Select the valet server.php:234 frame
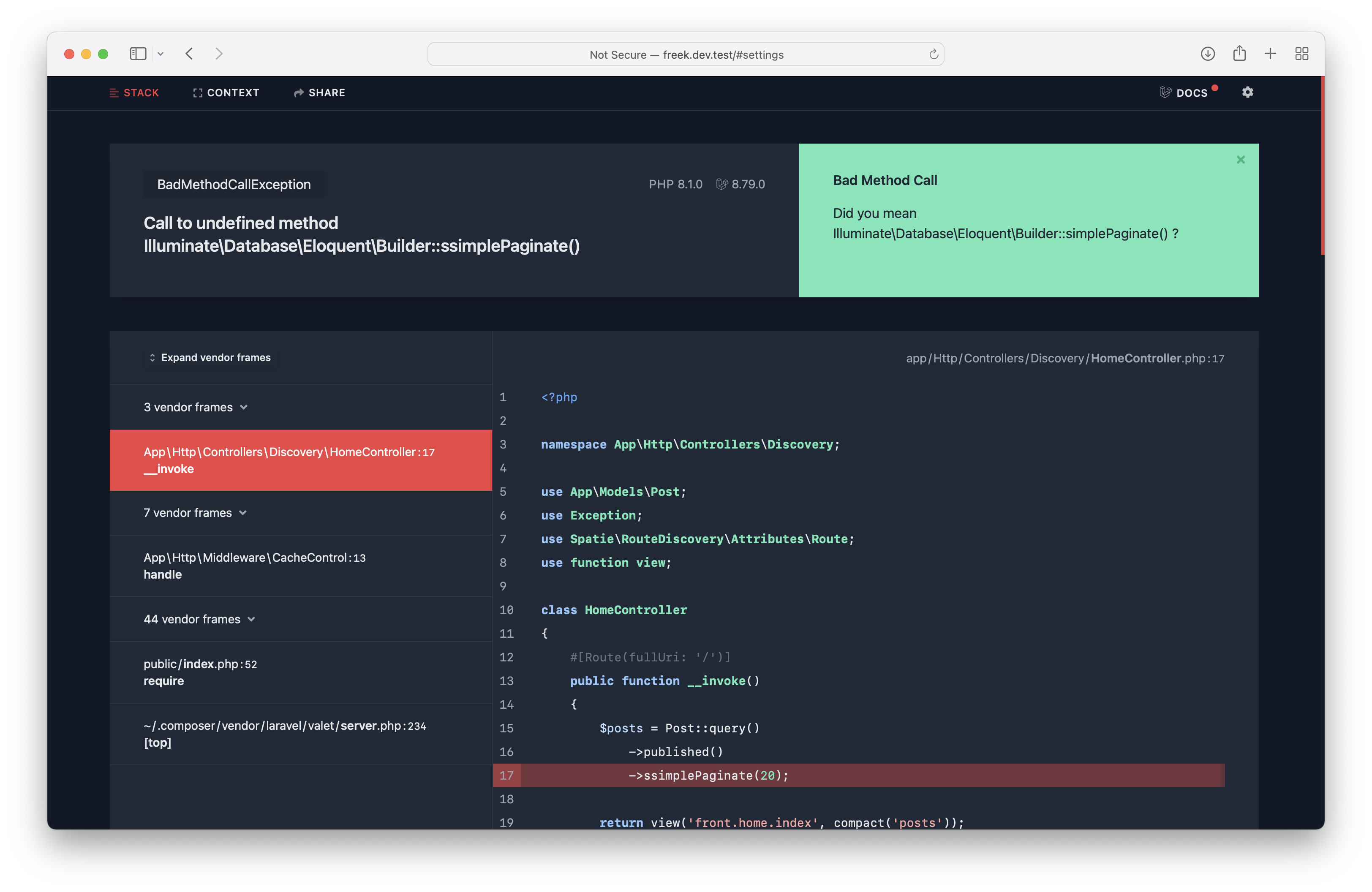Screen dimensions: 1372x892 point(301,734)
